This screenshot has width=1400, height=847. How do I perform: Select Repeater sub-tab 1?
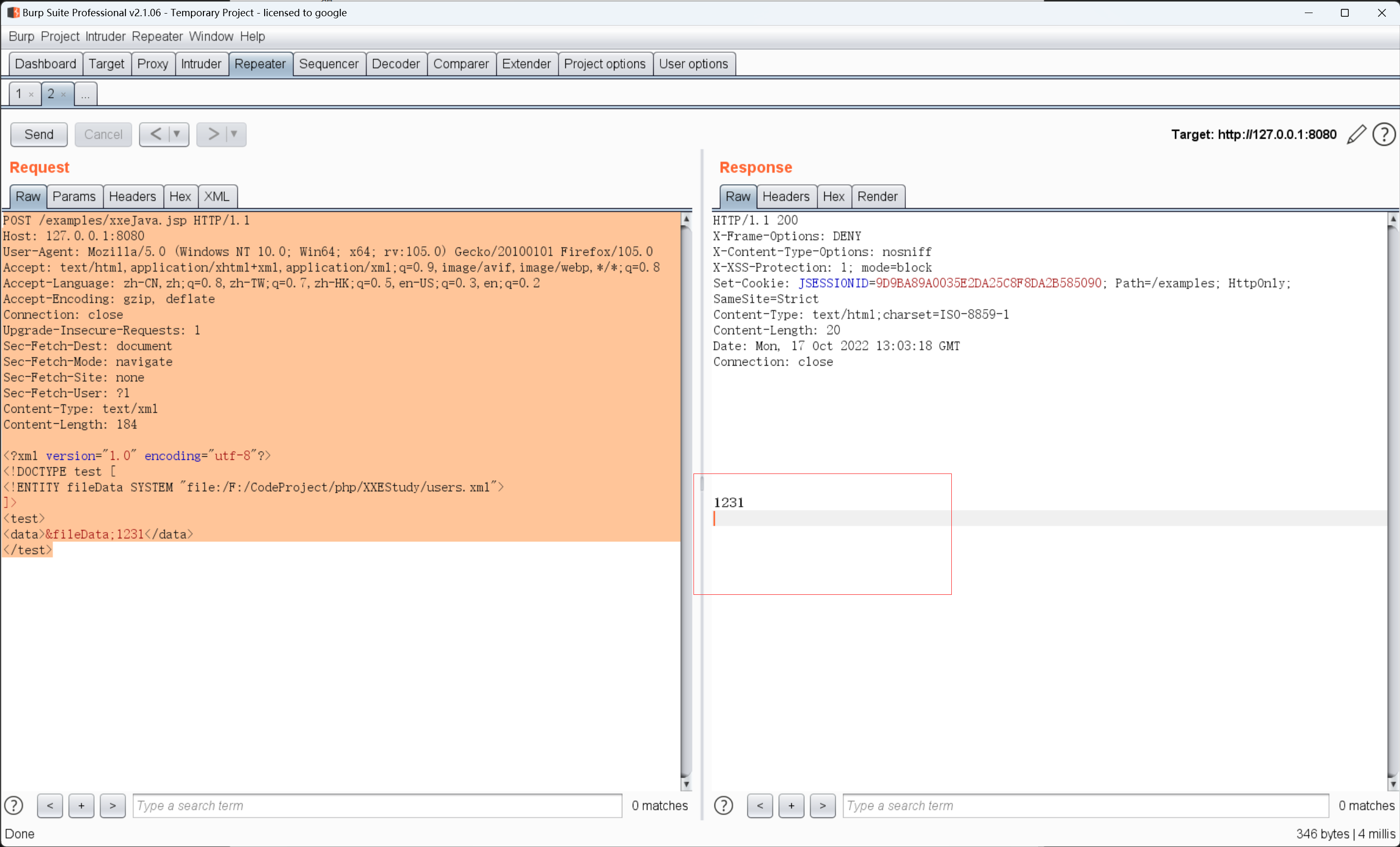[19, 94]
